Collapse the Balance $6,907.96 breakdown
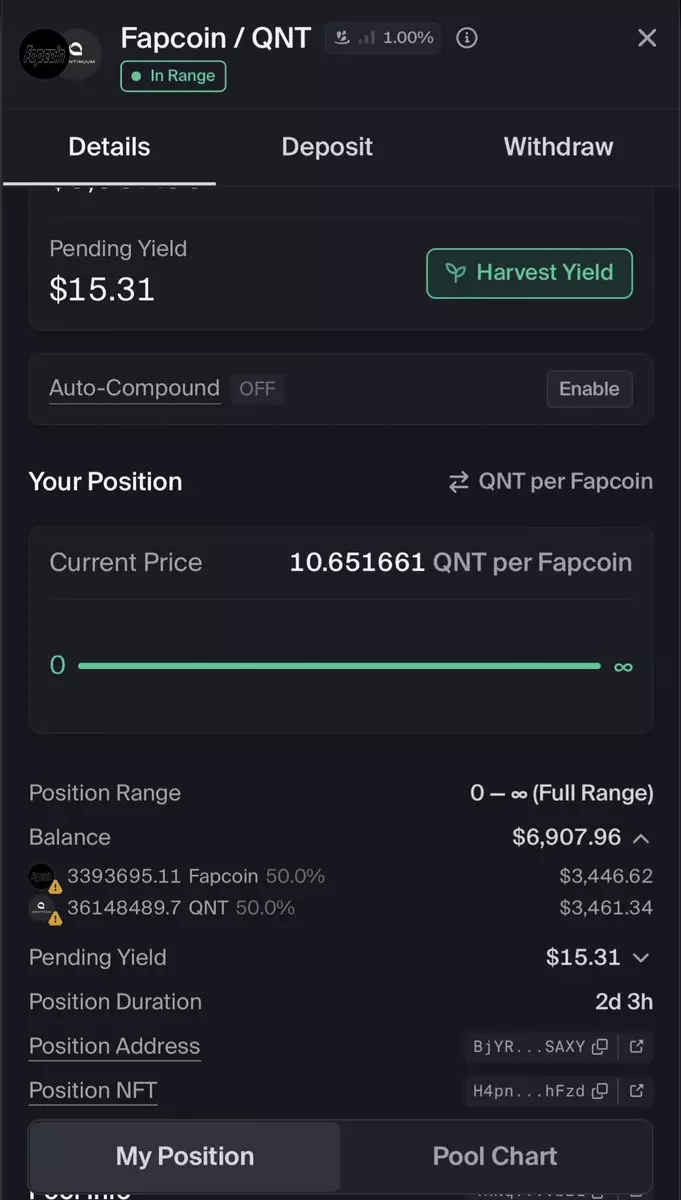The height and width of the screenshot is (1200, 681). pyautogui.click(x=641, y=838)
